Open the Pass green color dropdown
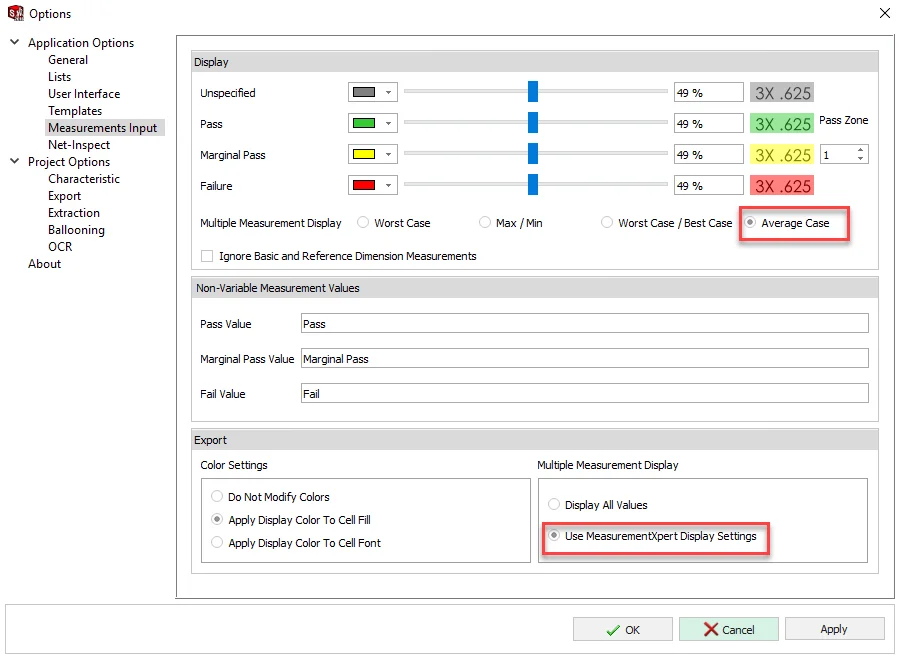 tap(388, 124)
